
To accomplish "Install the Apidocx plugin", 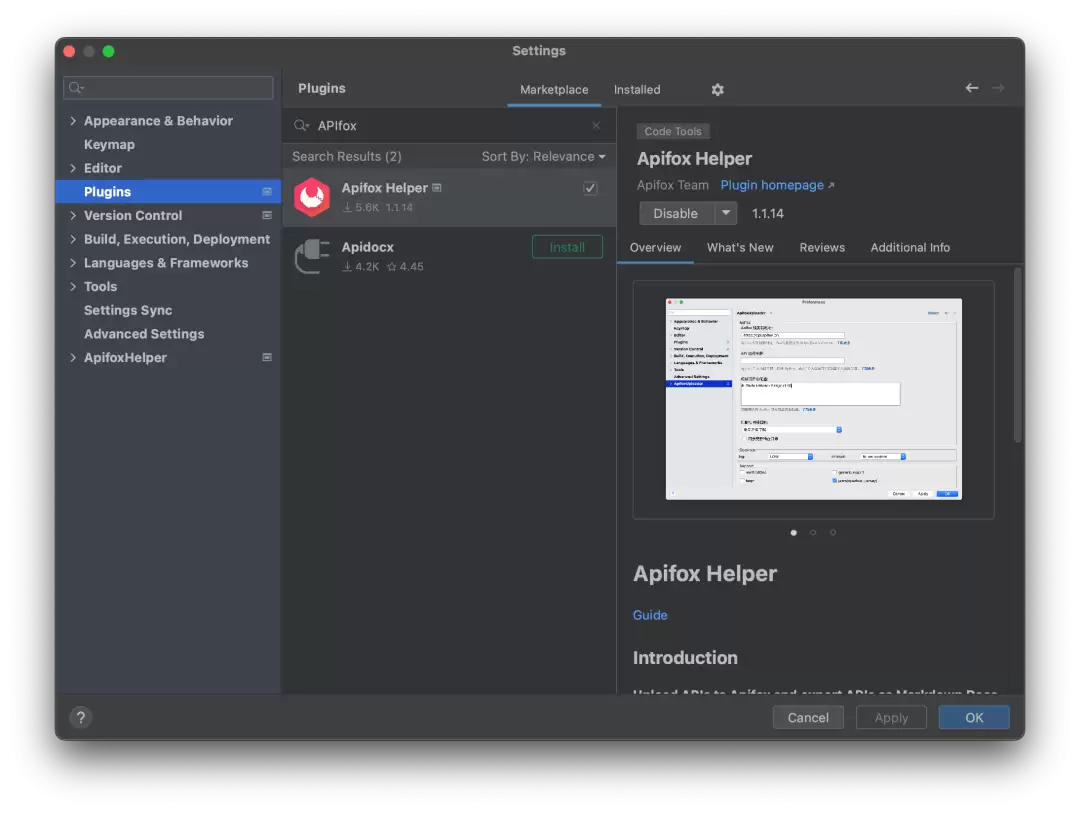I will [567, 247].
